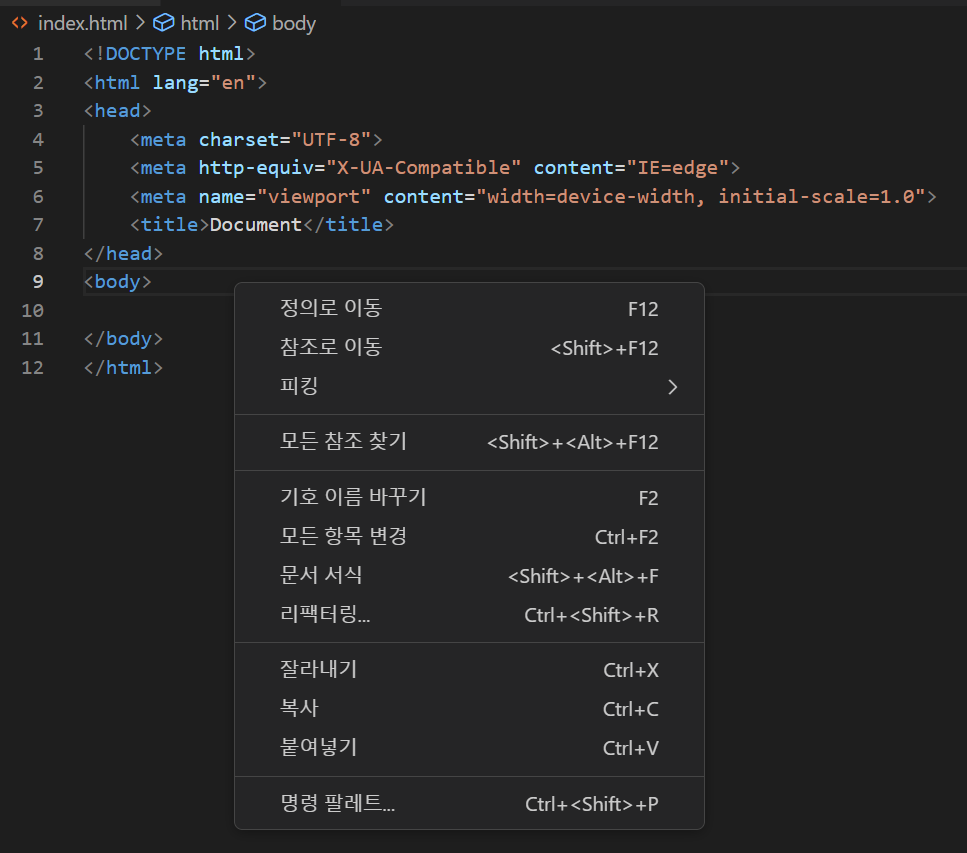This screenshot has width=967, height=853.
Task: Expand the '피킹' submenu arrow
Action: [673, 387]
